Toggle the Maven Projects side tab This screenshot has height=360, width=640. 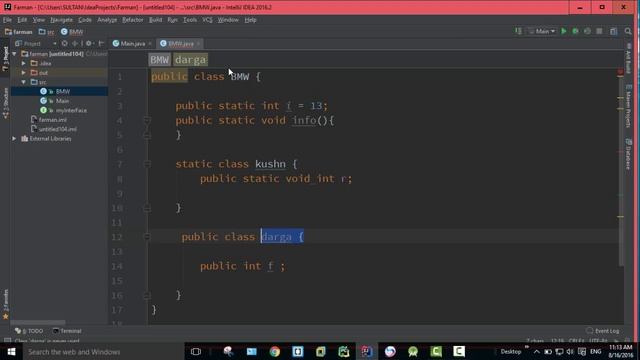pos(629,106)
